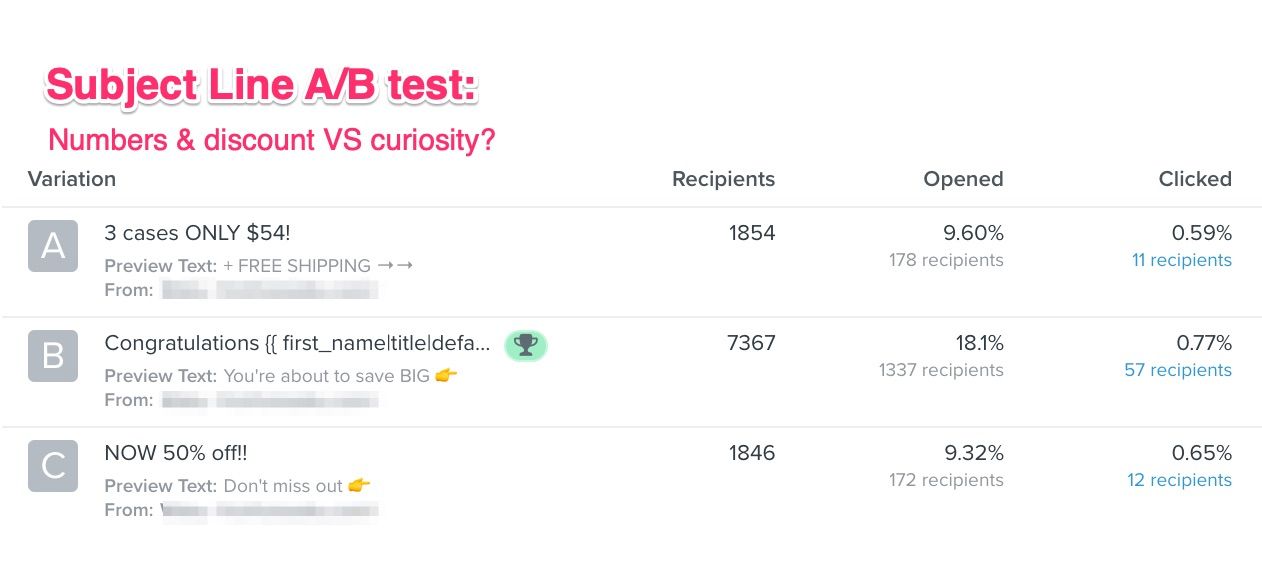Viewport: 1262px width, 570px height.
Task: Click the pointing hand emoji after 'Don't miss out'
Action: click(359, 486)
